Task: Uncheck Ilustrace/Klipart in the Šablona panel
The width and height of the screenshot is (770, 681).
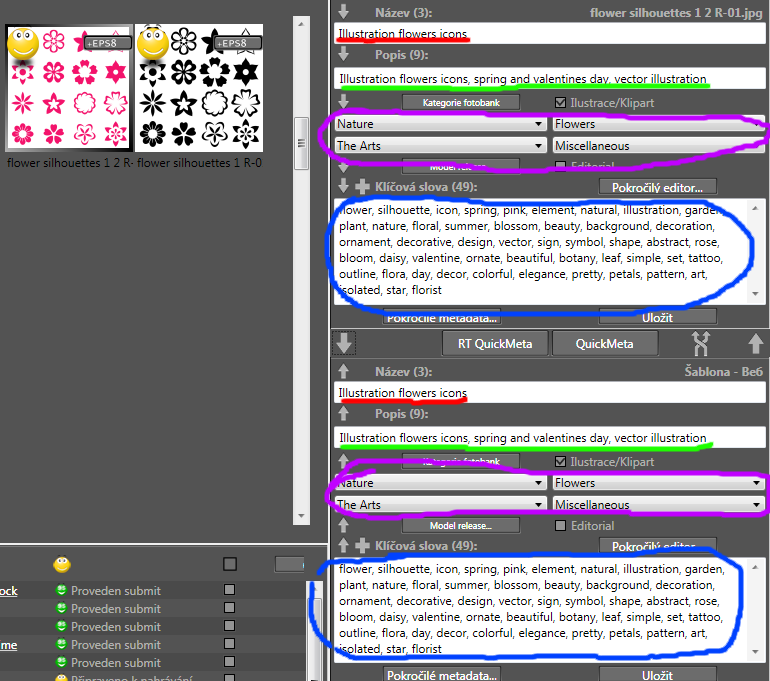Action: (560, 462)
